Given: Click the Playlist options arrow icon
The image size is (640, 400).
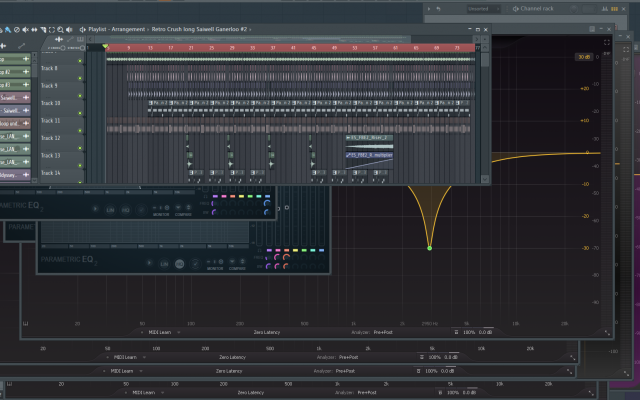Looking at the screenshot, I should click(81, 30).
